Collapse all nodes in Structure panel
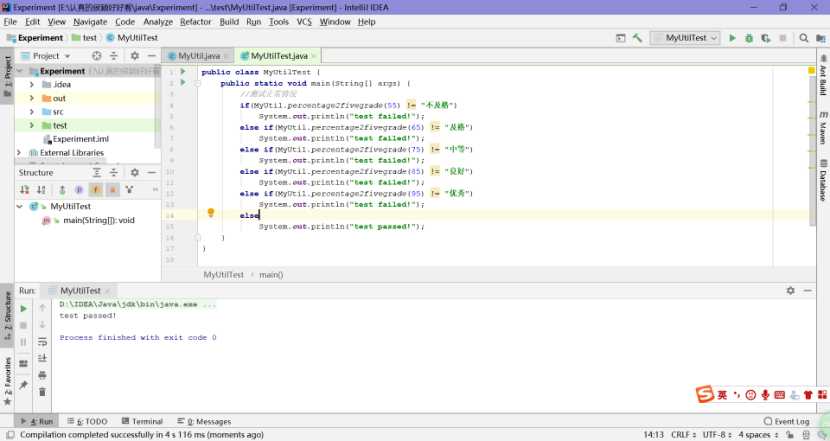Image resolution: width=830 pixels, height=441 pixels. click(x=113, y=173)
